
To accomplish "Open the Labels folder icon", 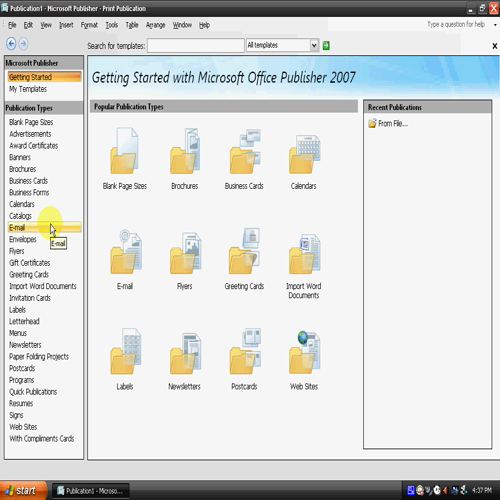I will (125, 351).
